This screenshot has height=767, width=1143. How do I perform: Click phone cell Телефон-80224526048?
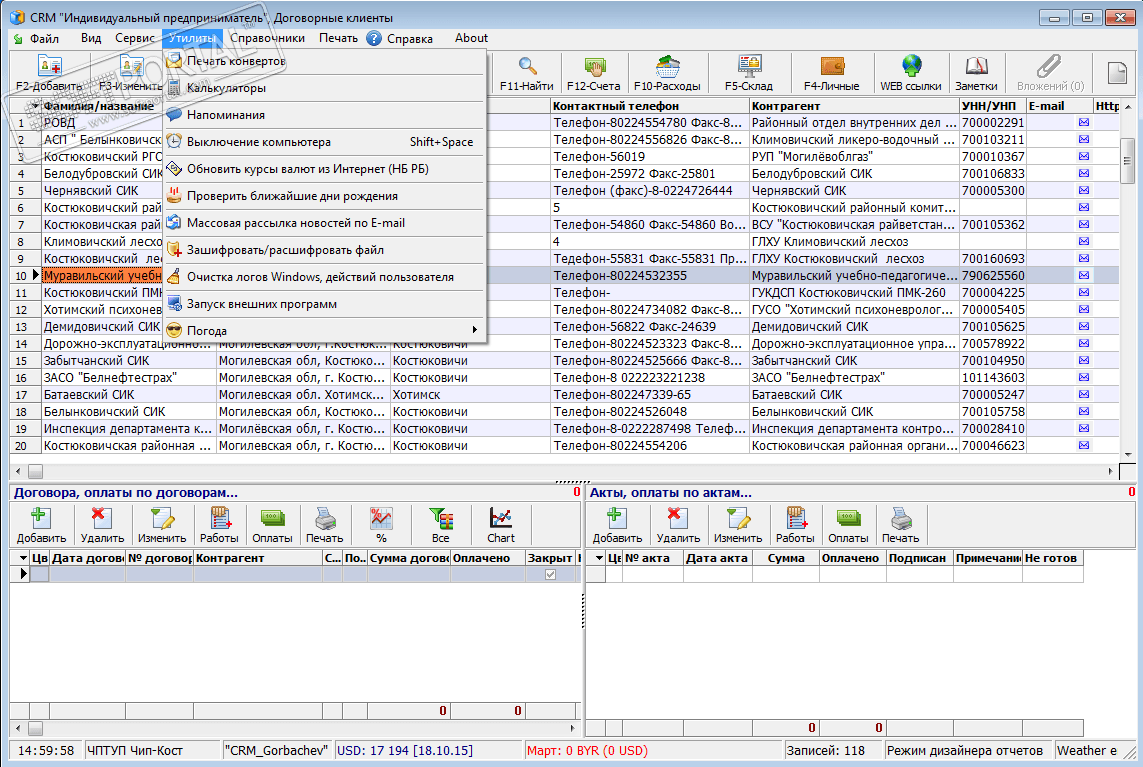click(x=649, y=412)
